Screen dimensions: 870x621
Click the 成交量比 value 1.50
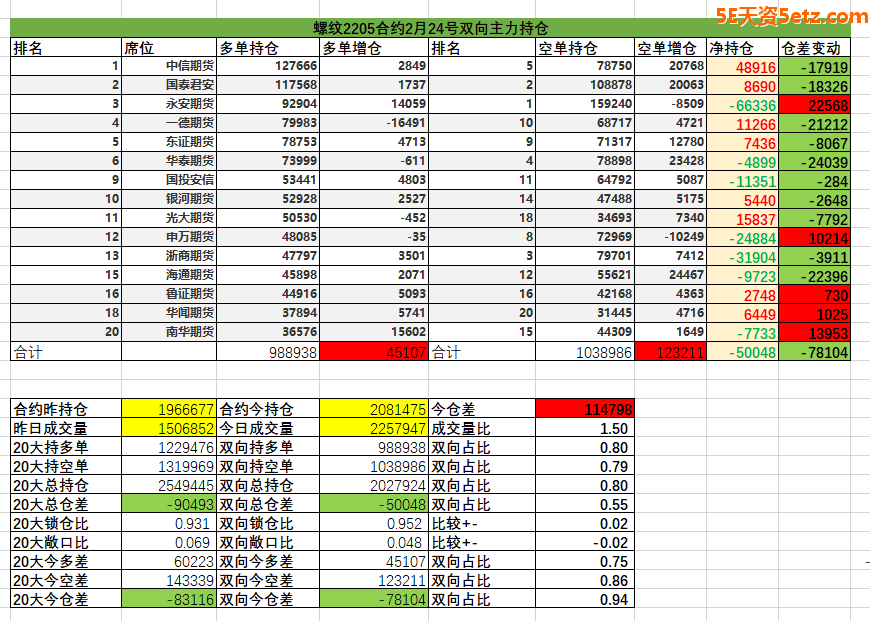tap(584, 428)
